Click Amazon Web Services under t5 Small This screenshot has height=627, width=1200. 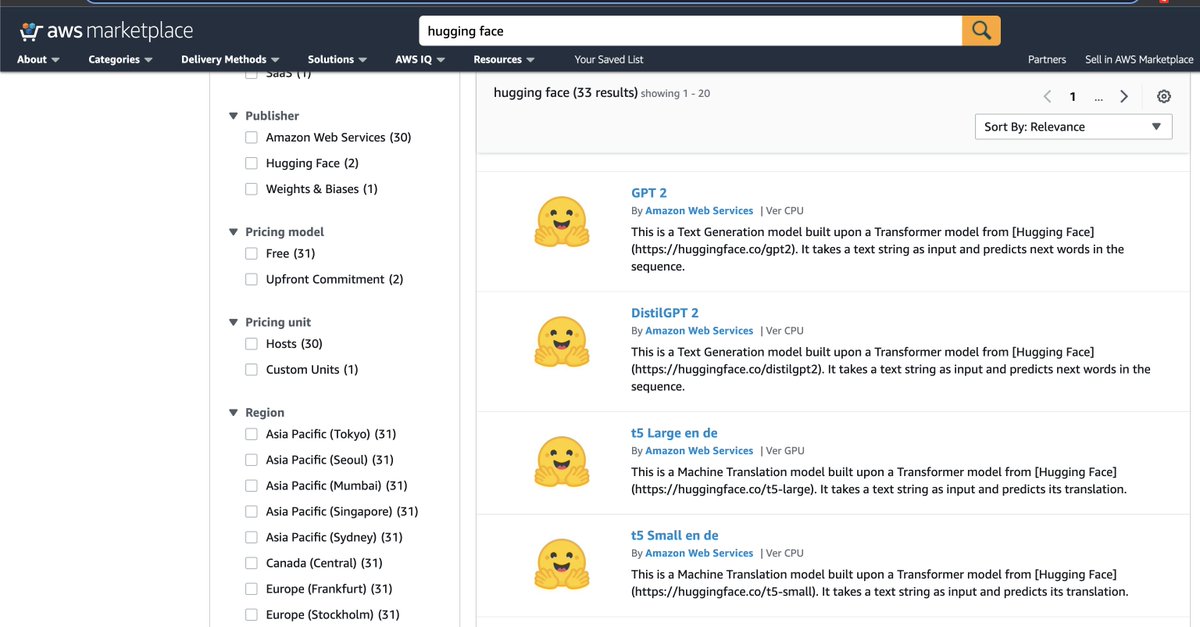(x=699, y=553)
